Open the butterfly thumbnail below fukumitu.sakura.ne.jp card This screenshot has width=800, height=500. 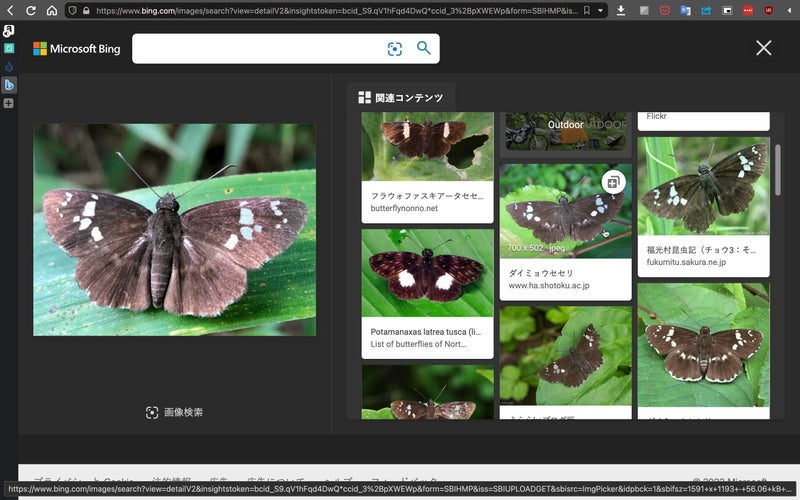point(704,345)
